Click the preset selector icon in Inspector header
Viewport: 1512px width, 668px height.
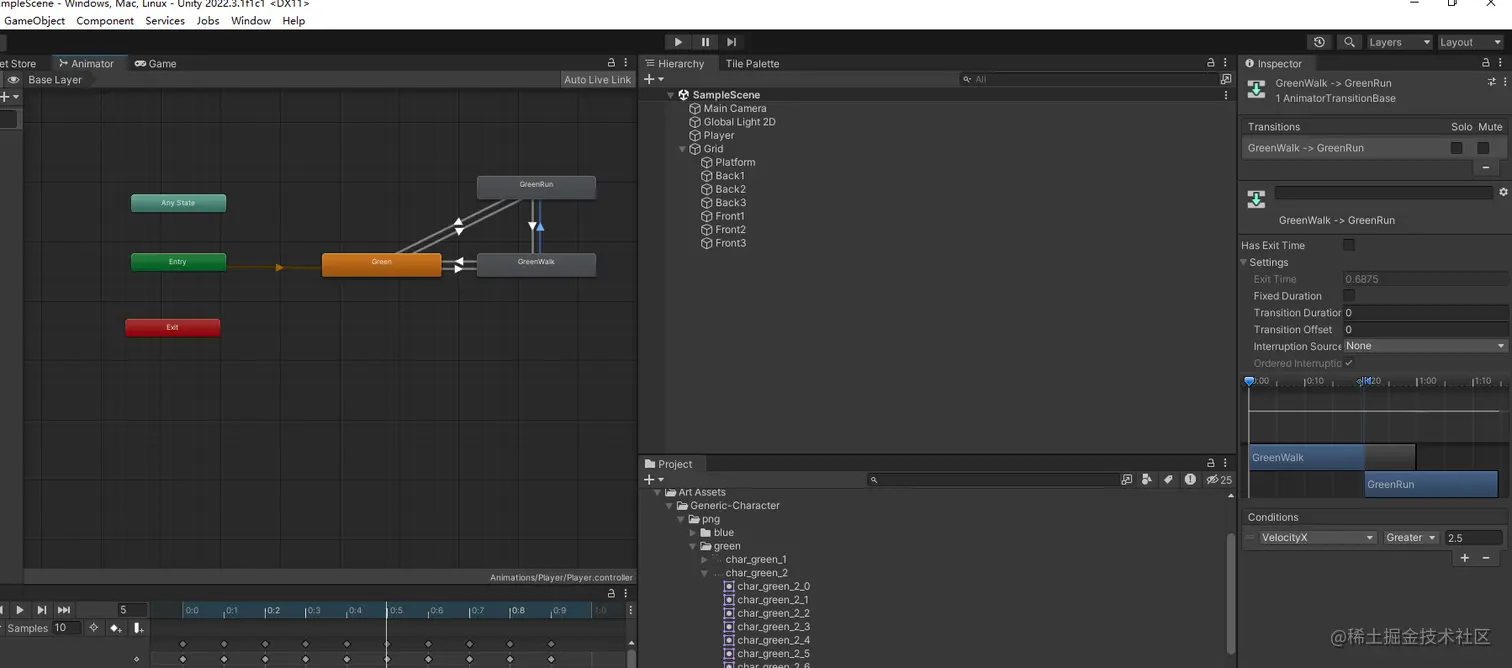click(x=1491, y=83)
